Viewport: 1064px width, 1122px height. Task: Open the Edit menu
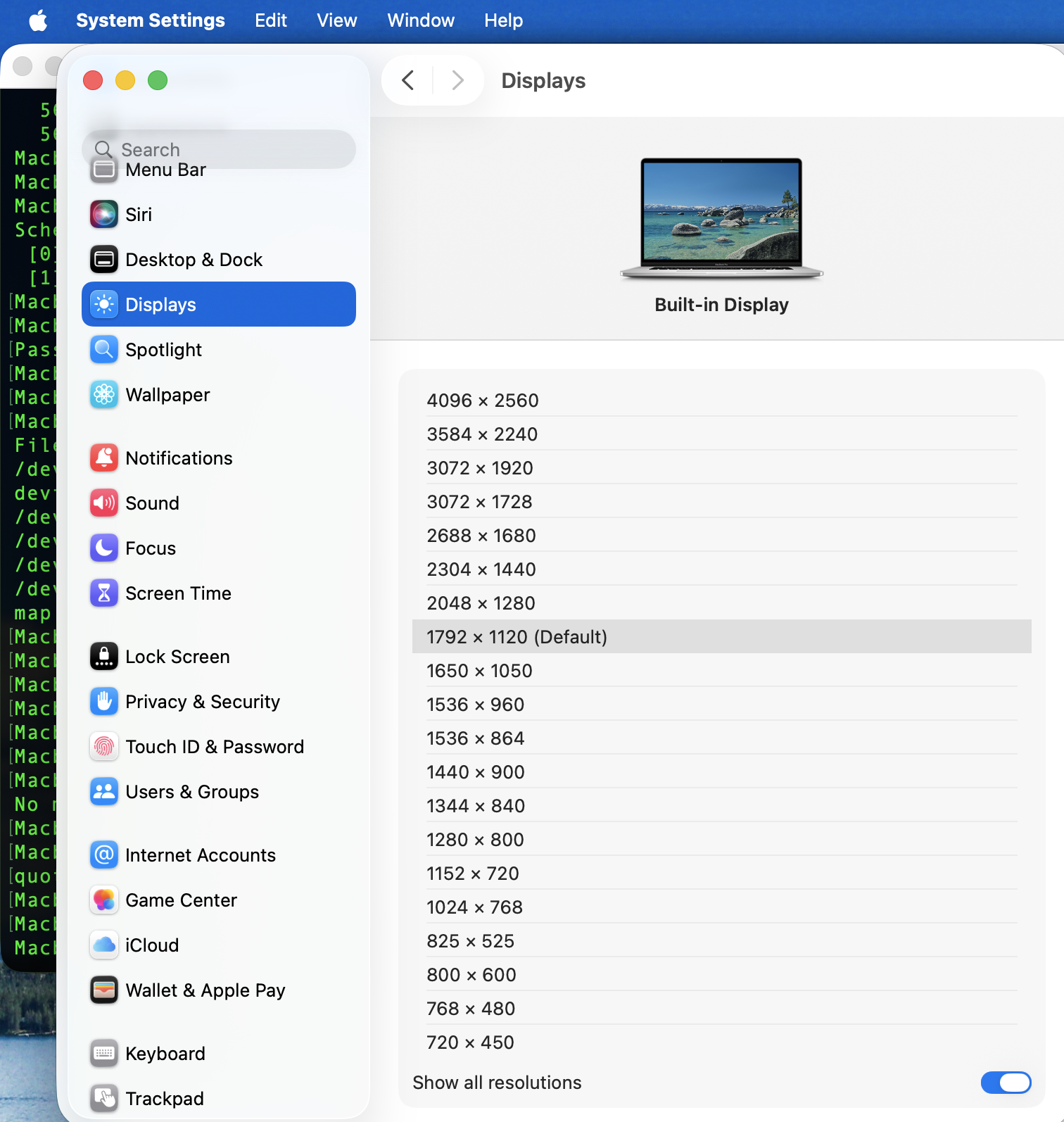point(271,20)
